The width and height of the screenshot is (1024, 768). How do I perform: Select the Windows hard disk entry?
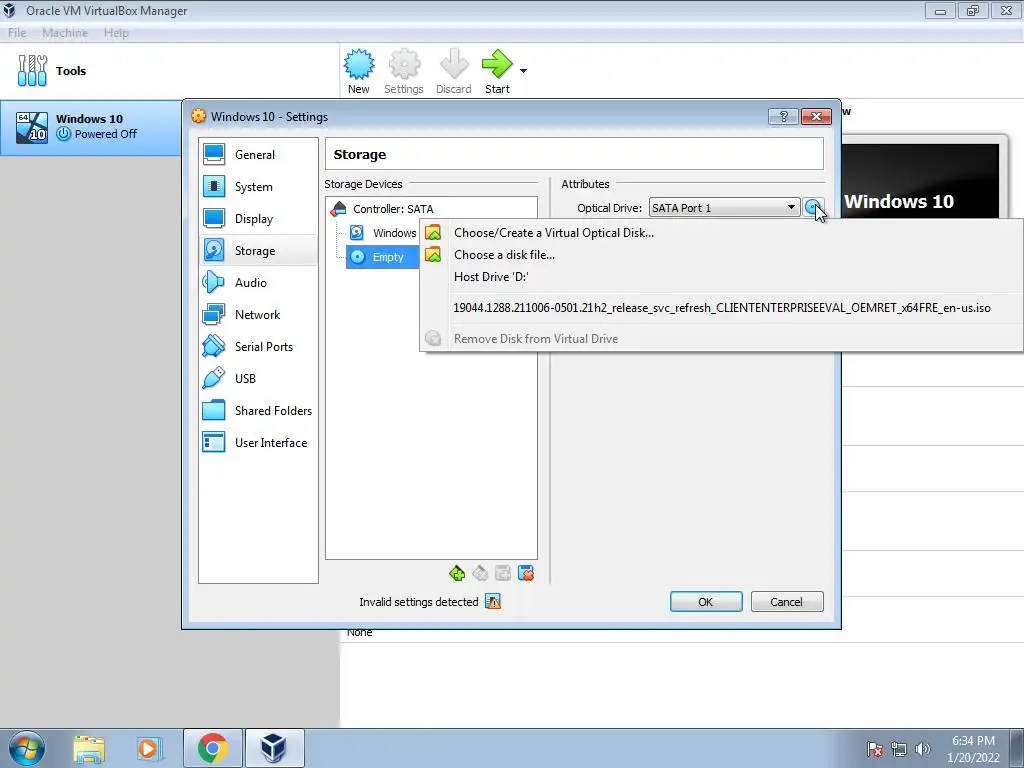[384, 232]
